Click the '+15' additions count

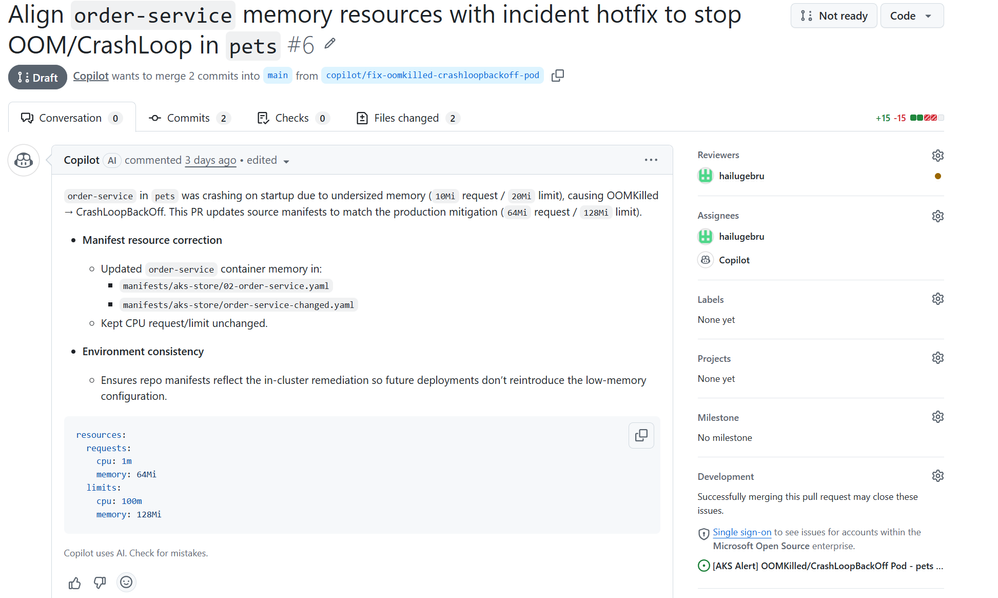[883, 118]
